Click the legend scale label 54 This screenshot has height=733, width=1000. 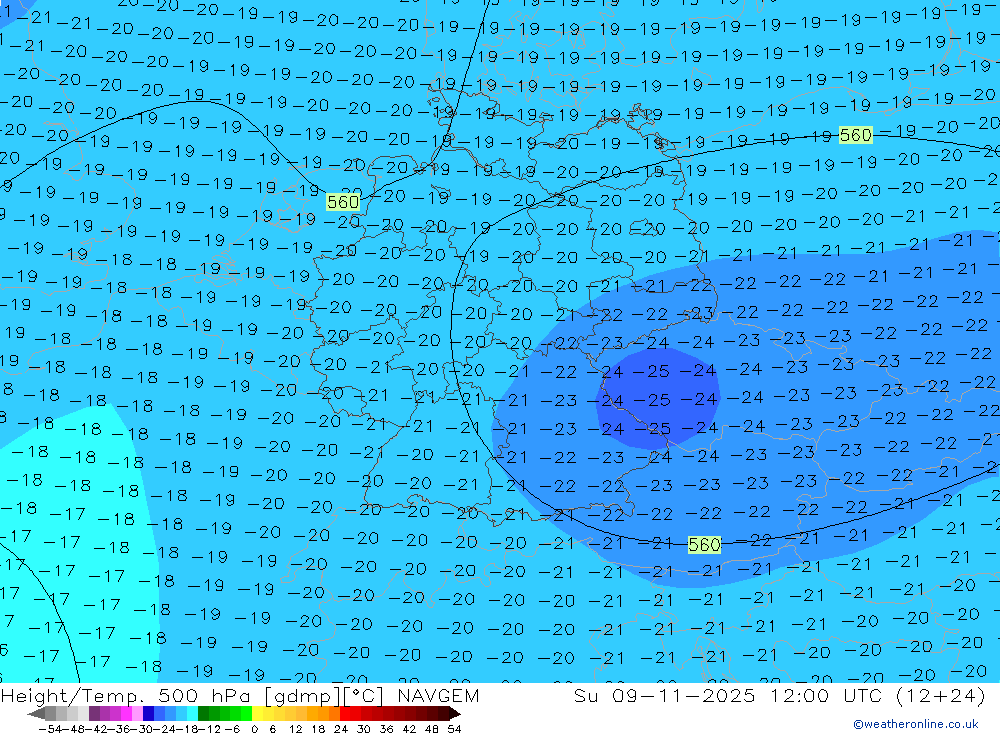pos(454,729)
